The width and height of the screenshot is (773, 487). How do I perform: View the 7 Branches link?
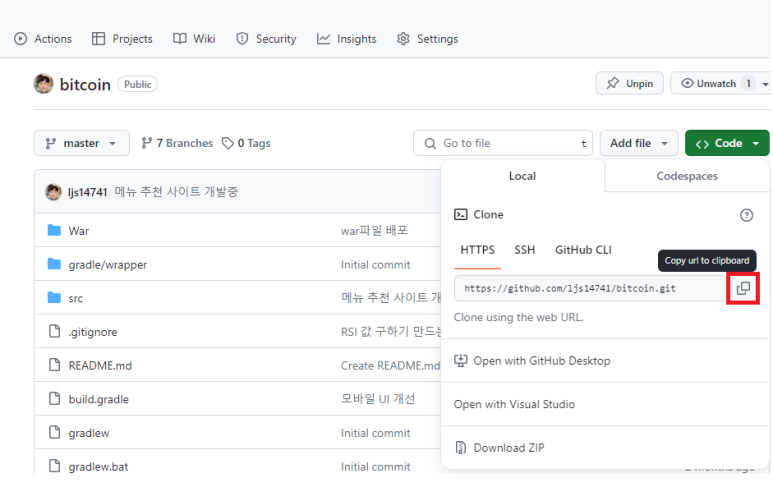click(177, 143)
